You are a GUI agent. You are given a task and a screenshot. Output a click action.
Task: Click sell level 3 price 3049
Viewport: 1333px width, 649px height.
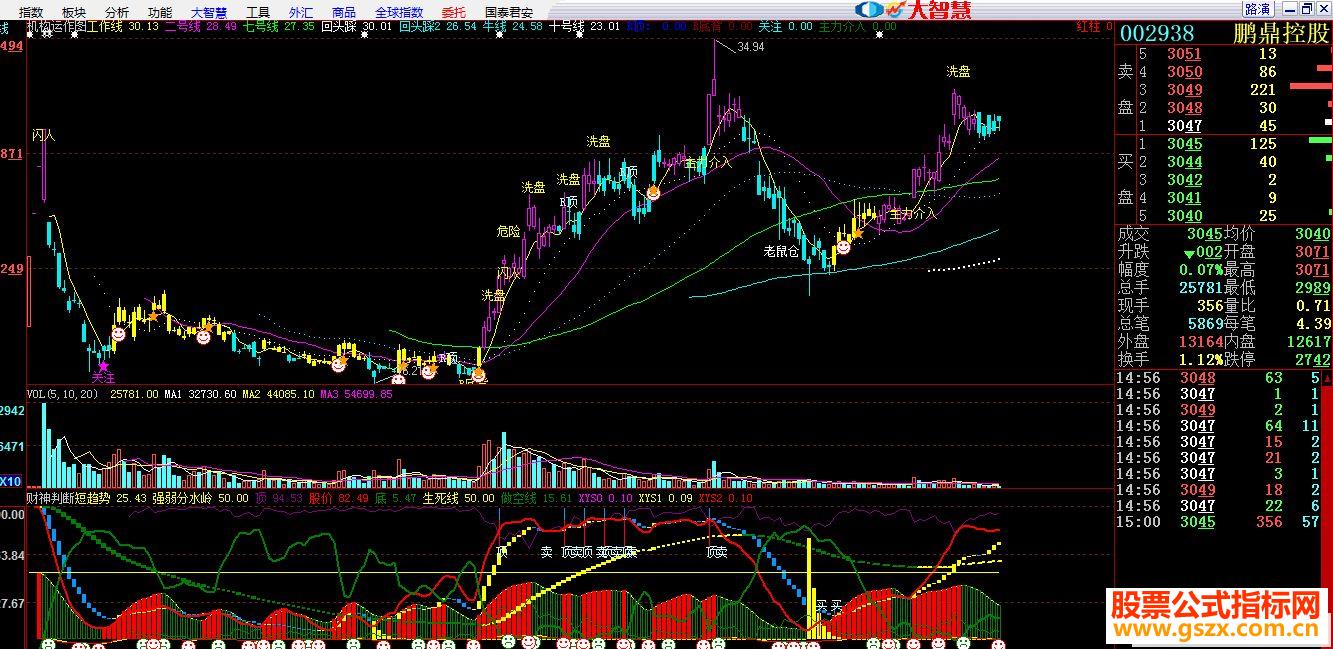click(1185, 90)
